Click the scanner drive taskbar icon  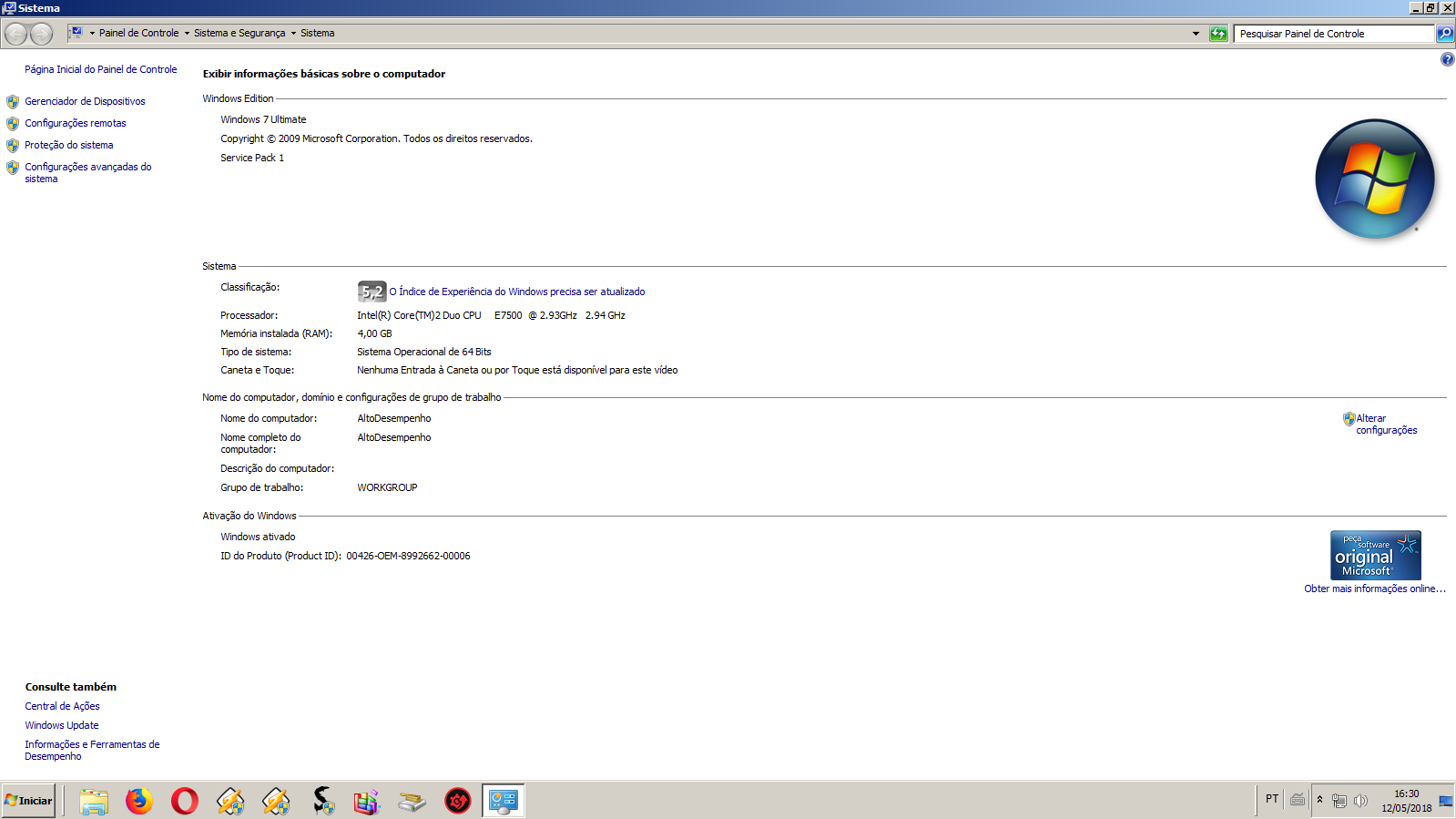[412, 802]
